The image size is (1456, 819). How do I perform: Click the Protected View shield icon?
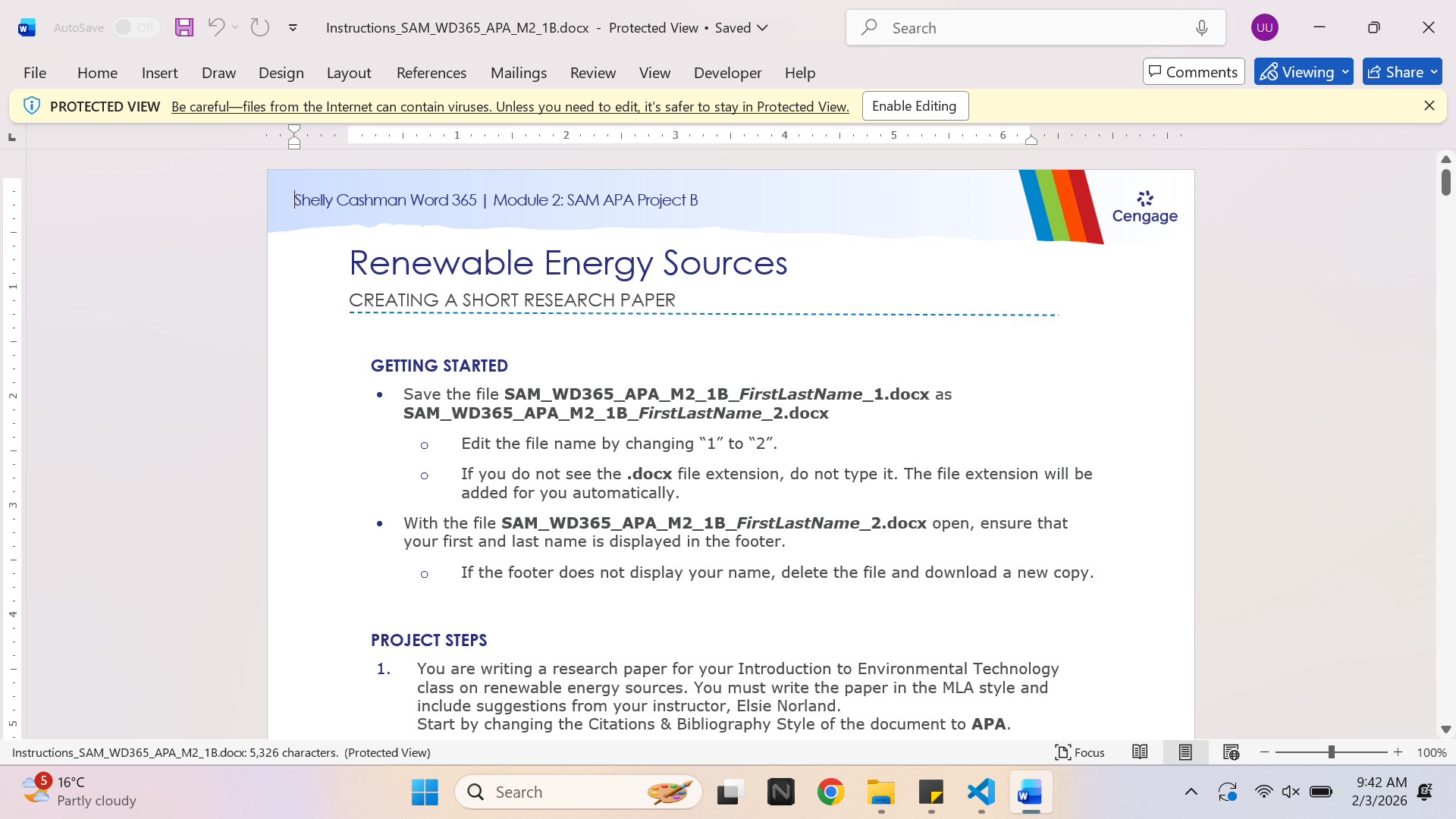[31, 106]
